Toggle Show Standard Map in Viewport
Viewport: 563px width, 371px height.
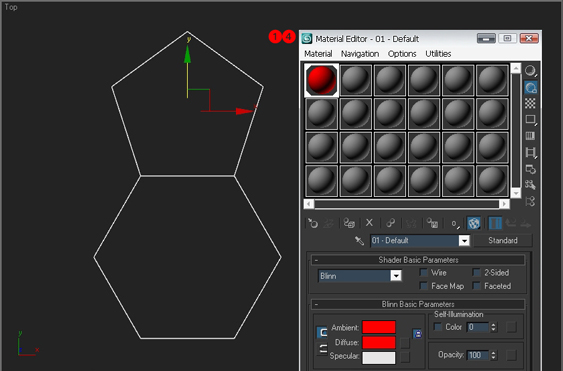click(x=474, y=223)
